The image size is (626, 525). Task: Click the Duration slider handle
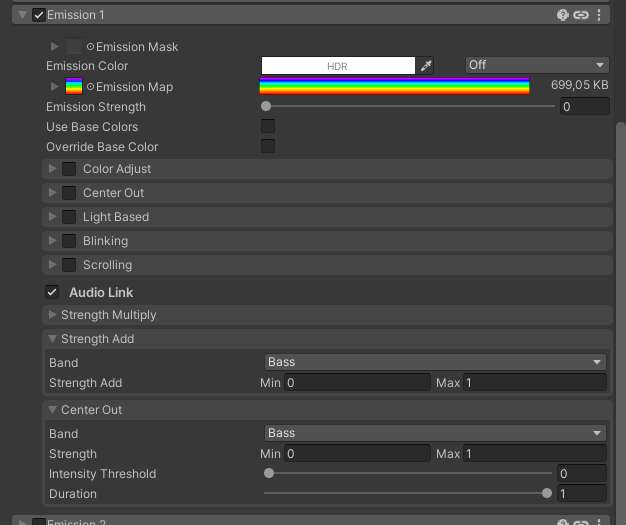click(x=547, y=493)
